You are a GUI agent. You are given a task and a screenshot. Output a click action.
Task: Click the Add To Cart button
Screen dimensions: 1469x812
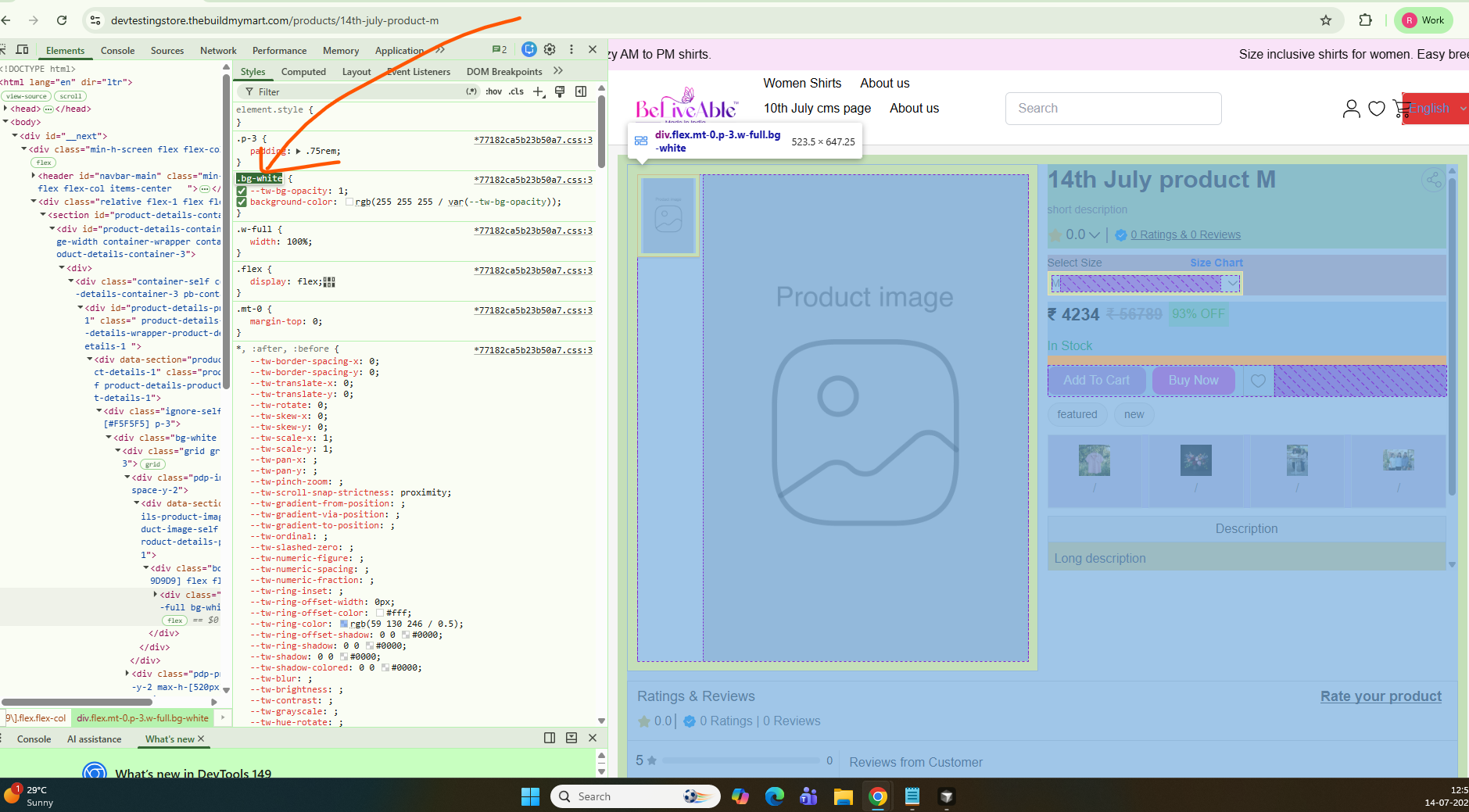(x=1096, y=381)
